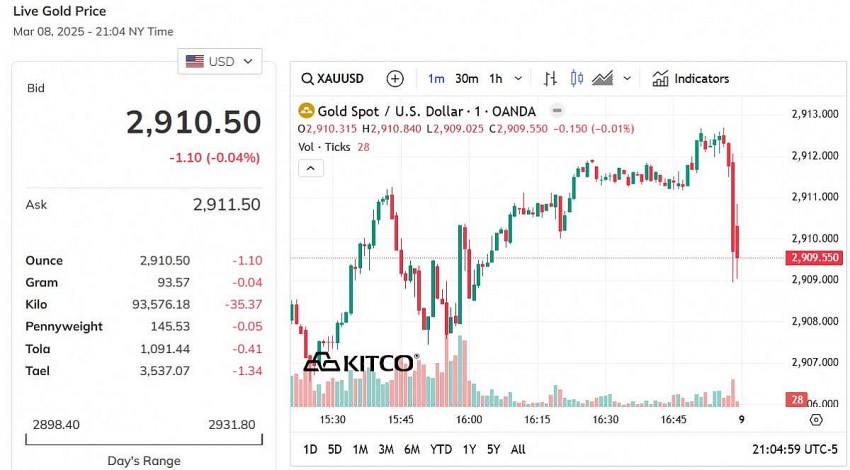
Task: Set the date range to YTD
Action: point(441,449)
